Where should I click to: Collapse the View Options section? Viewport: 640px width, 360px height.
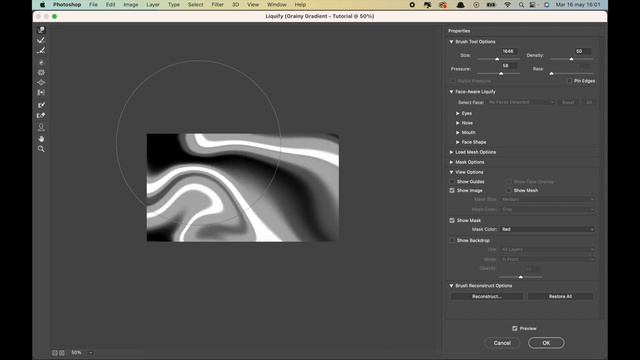click(451, 172)
